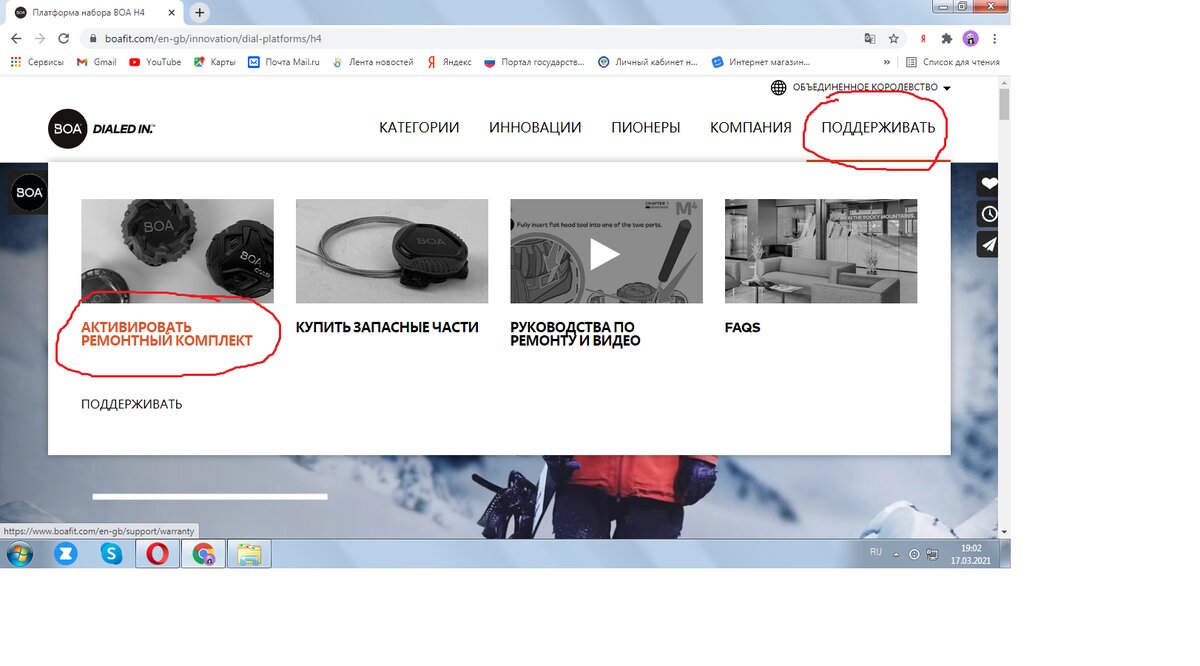Open the Chrome profile avatar
The image size is (1200, 666).
(971, 38)
